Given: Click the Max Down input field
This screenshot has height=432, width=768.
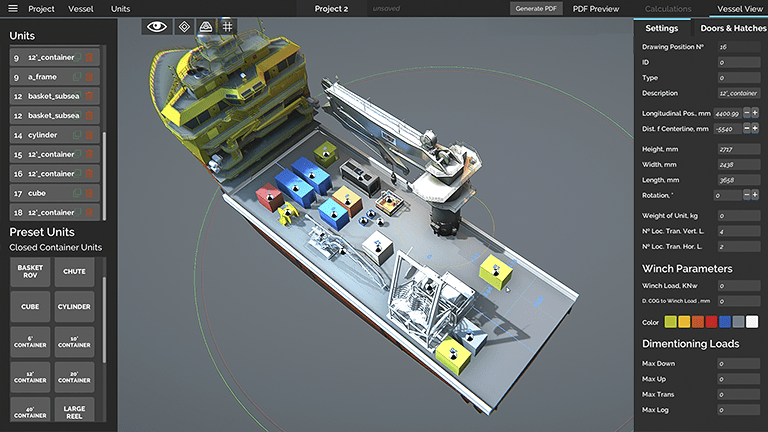Looking at the screenshot, I should pos(739,363).
